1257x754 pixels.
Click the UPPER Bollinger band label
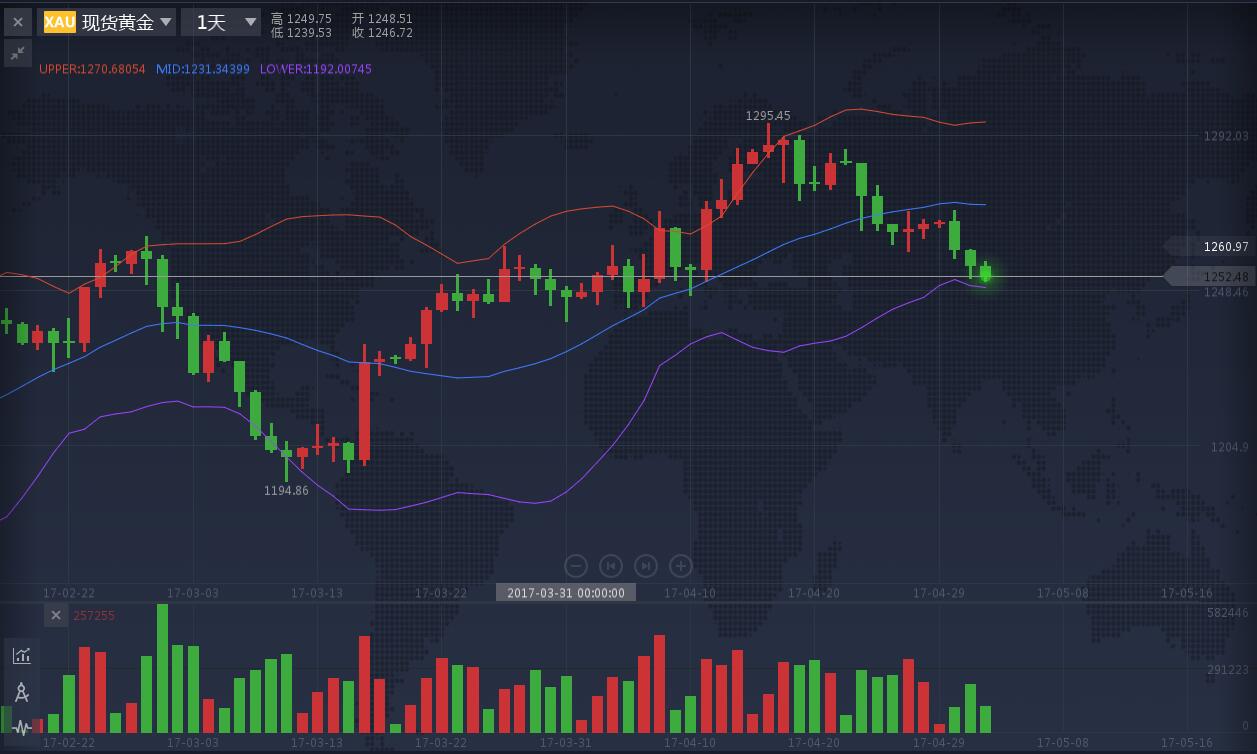pyautogui.click(x=92, y=69)
